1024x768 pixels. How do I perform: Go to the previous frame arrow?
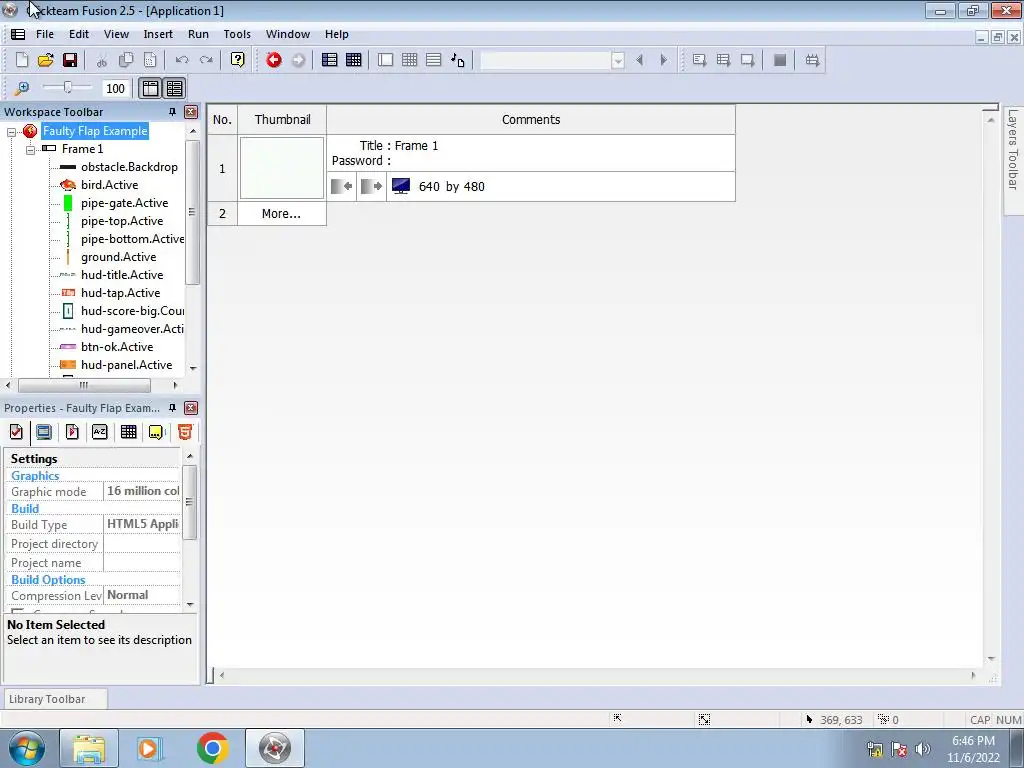[639, 60]
